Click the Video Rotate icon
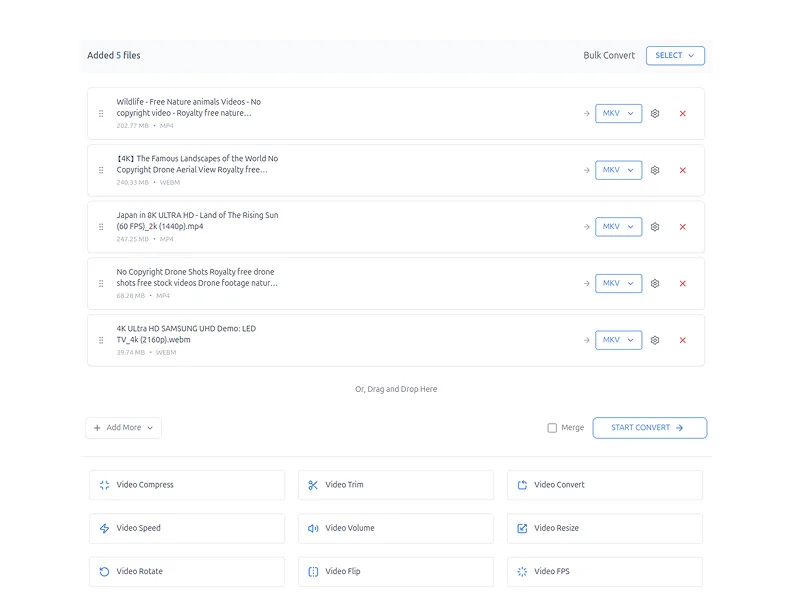 click(x=104, y=572)
